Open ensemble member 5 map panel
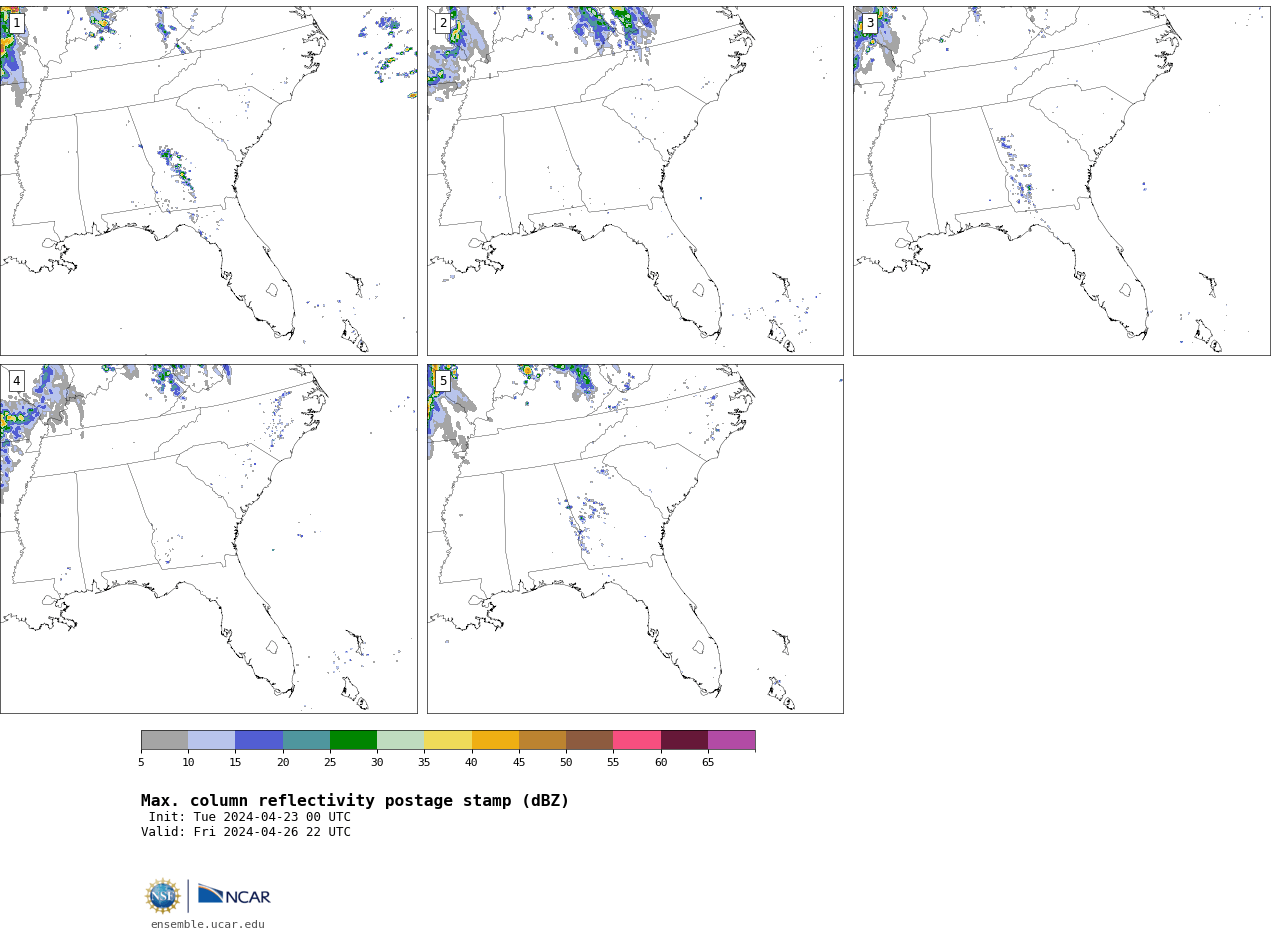Image resolution: width=1280 pixels, height=936 pixels. pyautogui.click(x=635, y=539)
